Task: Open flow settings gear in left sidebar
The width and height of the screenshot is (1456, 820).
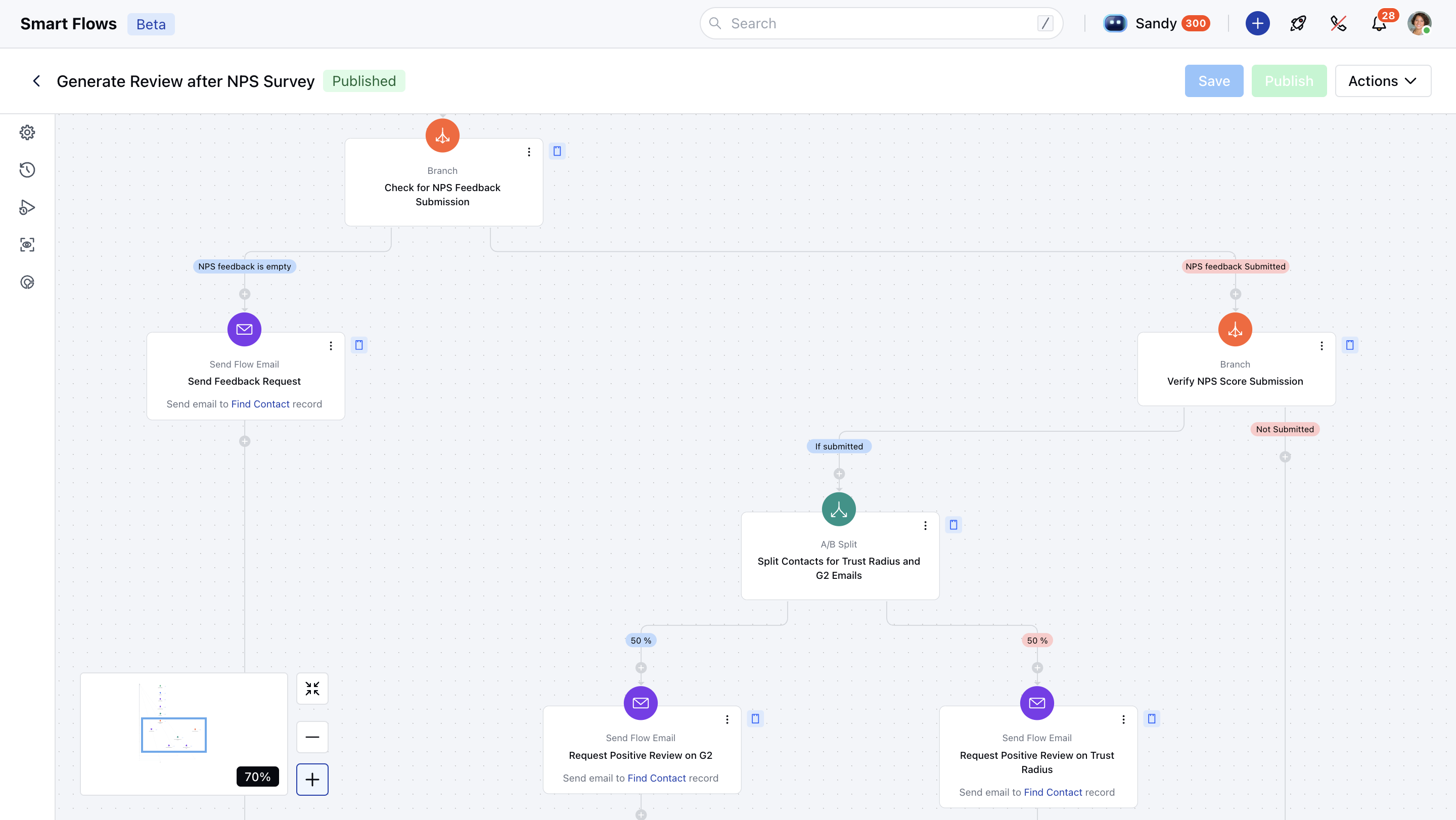Action: pos(27,132)
